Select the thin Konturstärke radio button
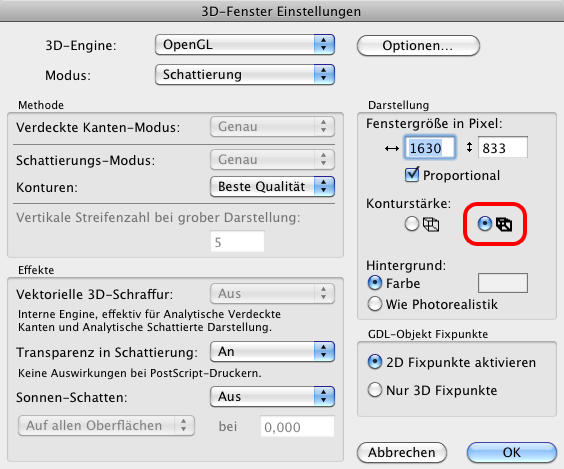The width and height of the screenshot is (564, 469). 411,224
